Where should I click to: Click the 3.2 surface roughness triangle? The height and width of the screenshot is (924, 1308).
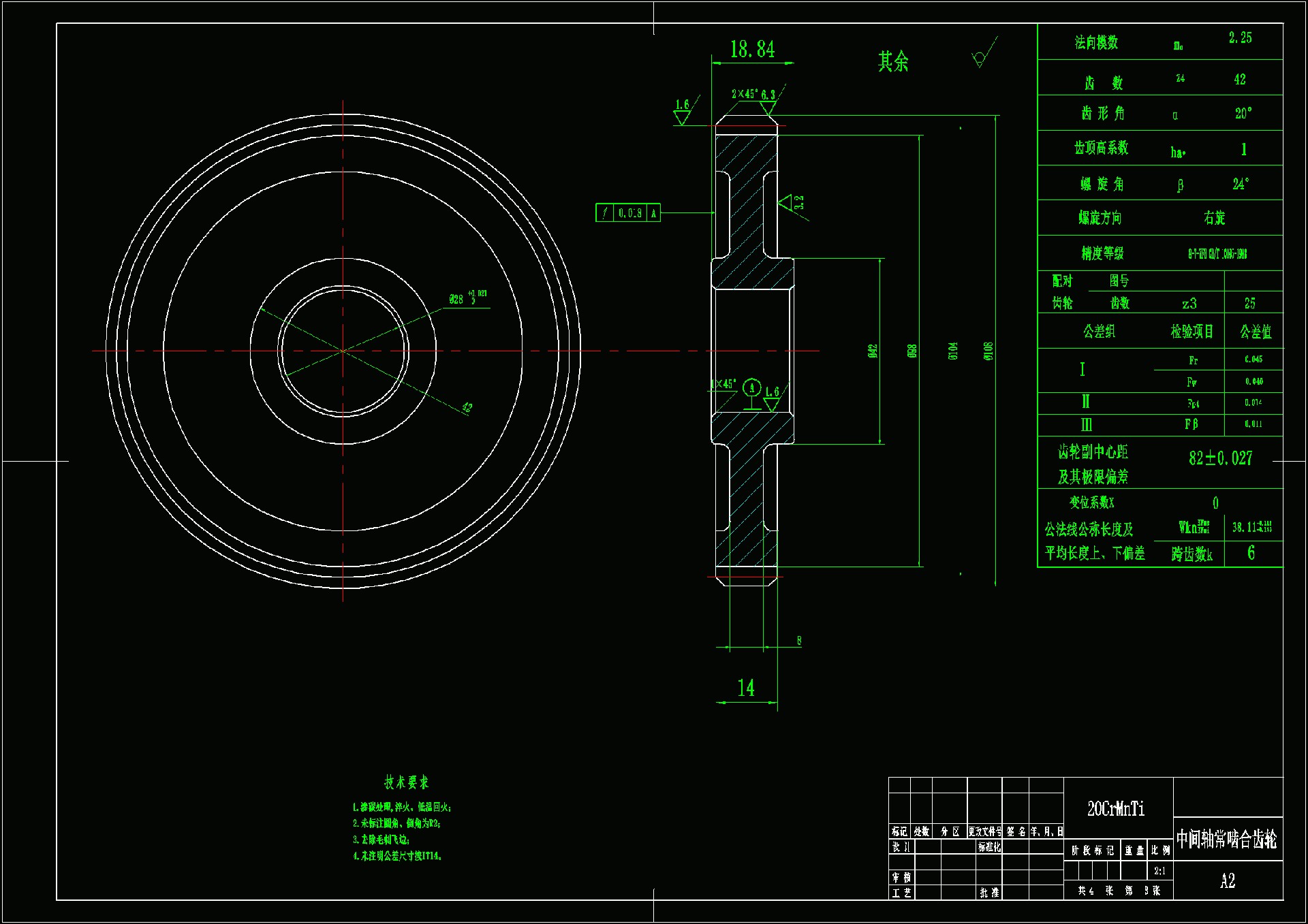787,203
